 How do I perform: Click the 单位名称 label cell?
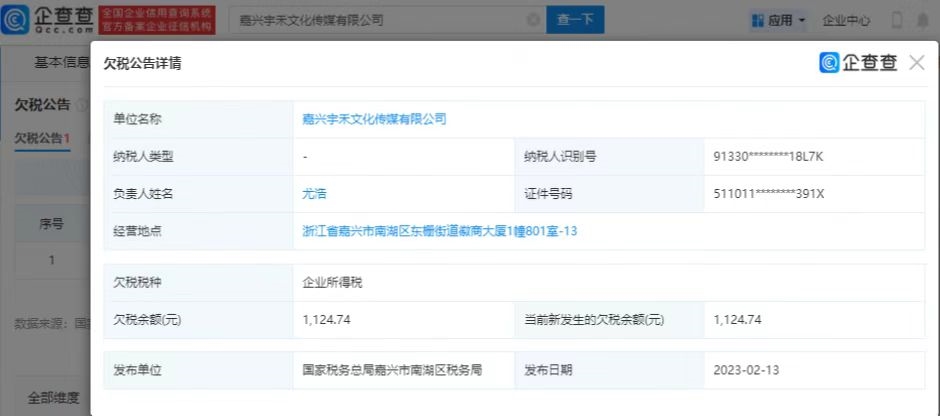pos(198,119)
